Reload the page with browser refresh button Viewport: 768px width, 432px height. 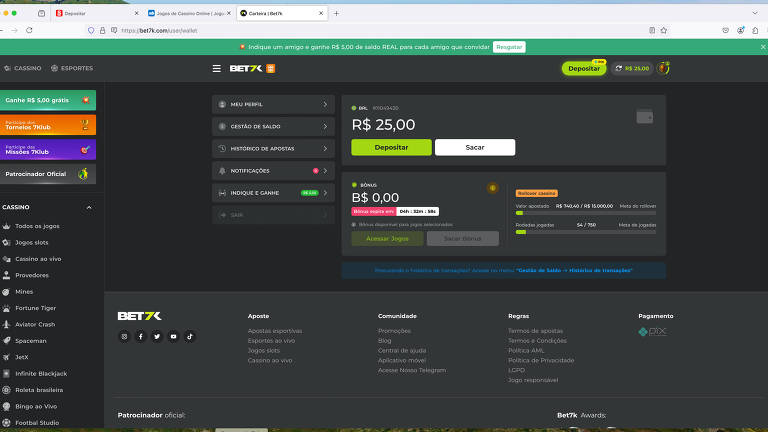(x=29, y=30)
